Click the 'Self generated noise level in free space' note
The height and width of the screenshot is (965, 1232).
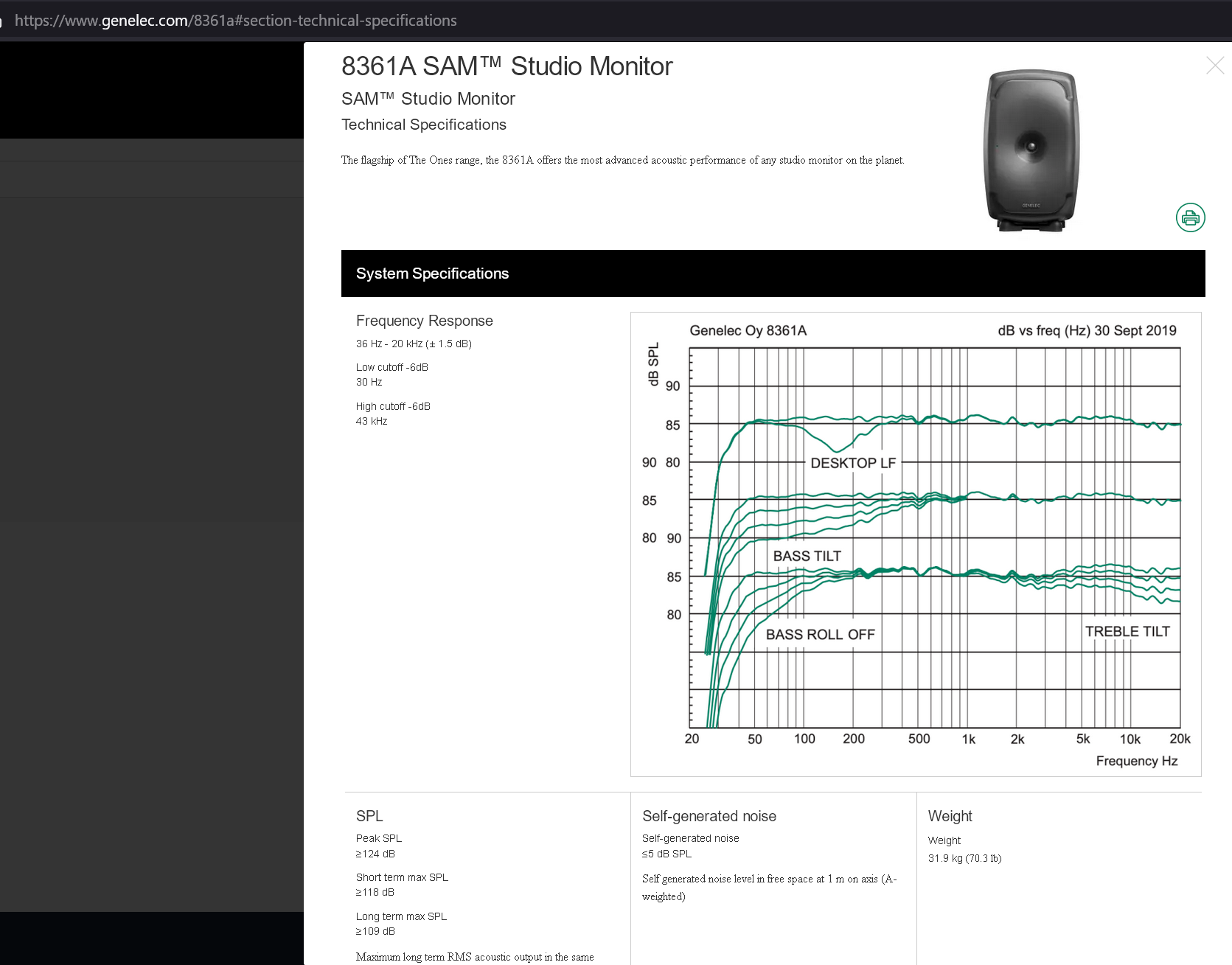(x=769, y=888)
